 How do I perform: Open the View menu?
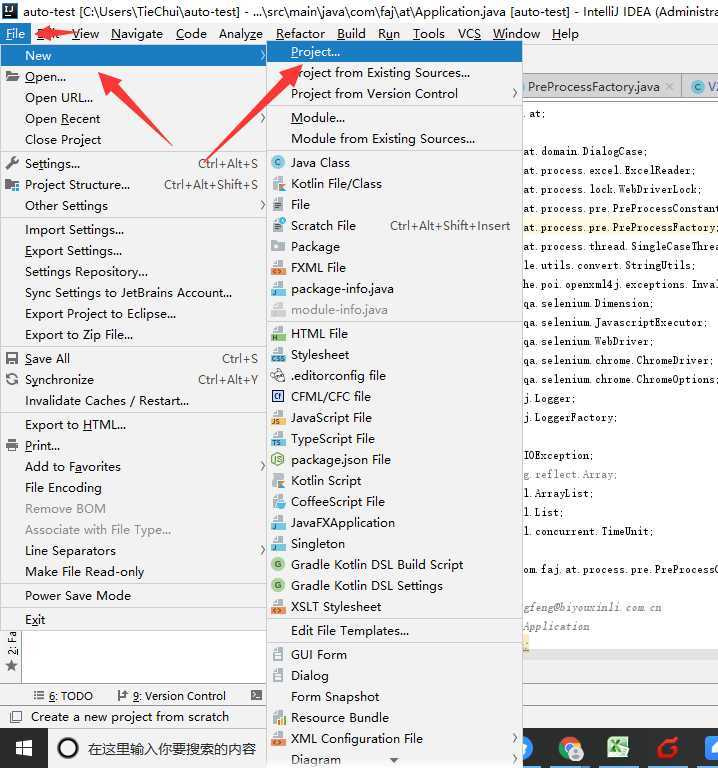tap(86, 34)
